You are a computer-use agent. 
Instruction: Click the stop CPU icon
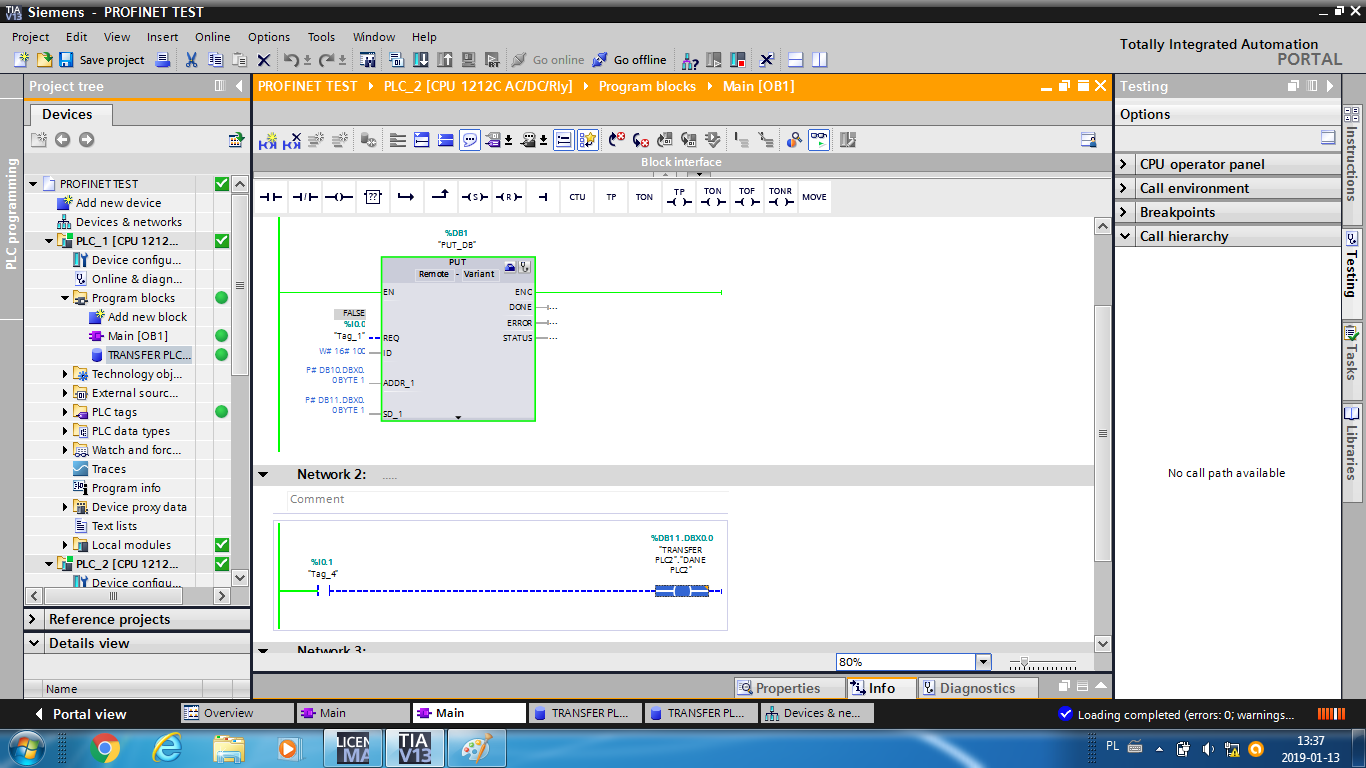[x=738, y=60]
